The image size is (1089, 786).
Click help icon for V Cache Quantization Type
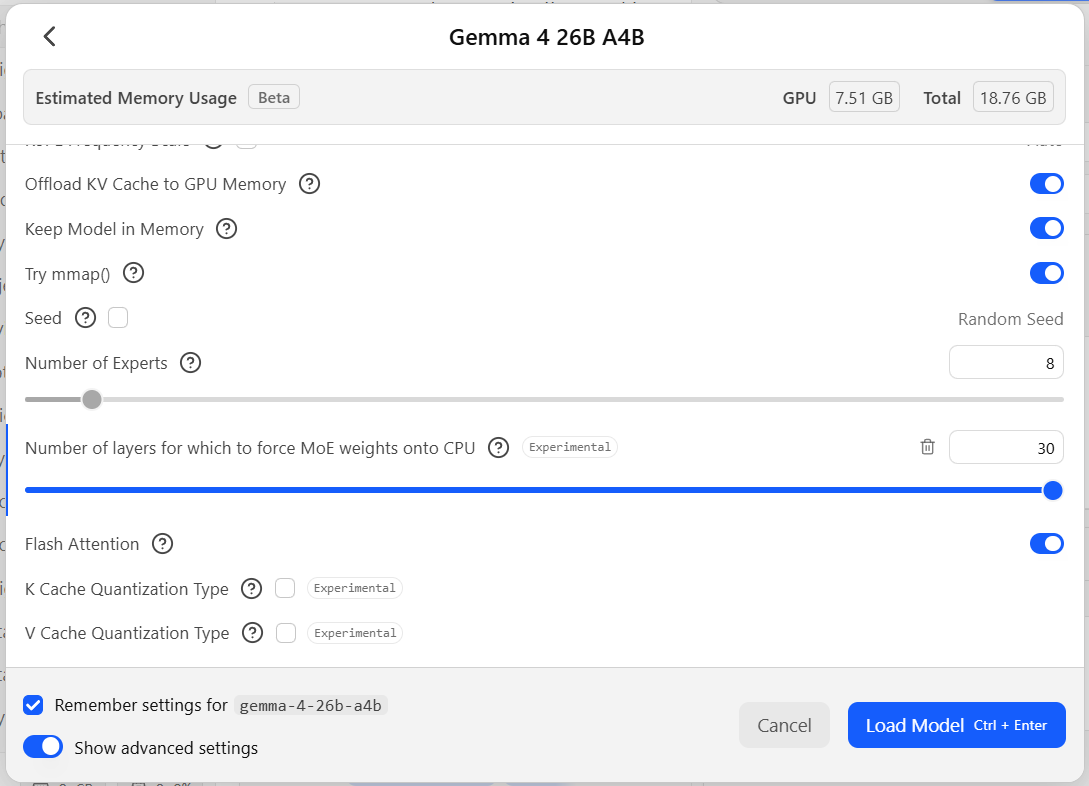[x=253, y=633]
